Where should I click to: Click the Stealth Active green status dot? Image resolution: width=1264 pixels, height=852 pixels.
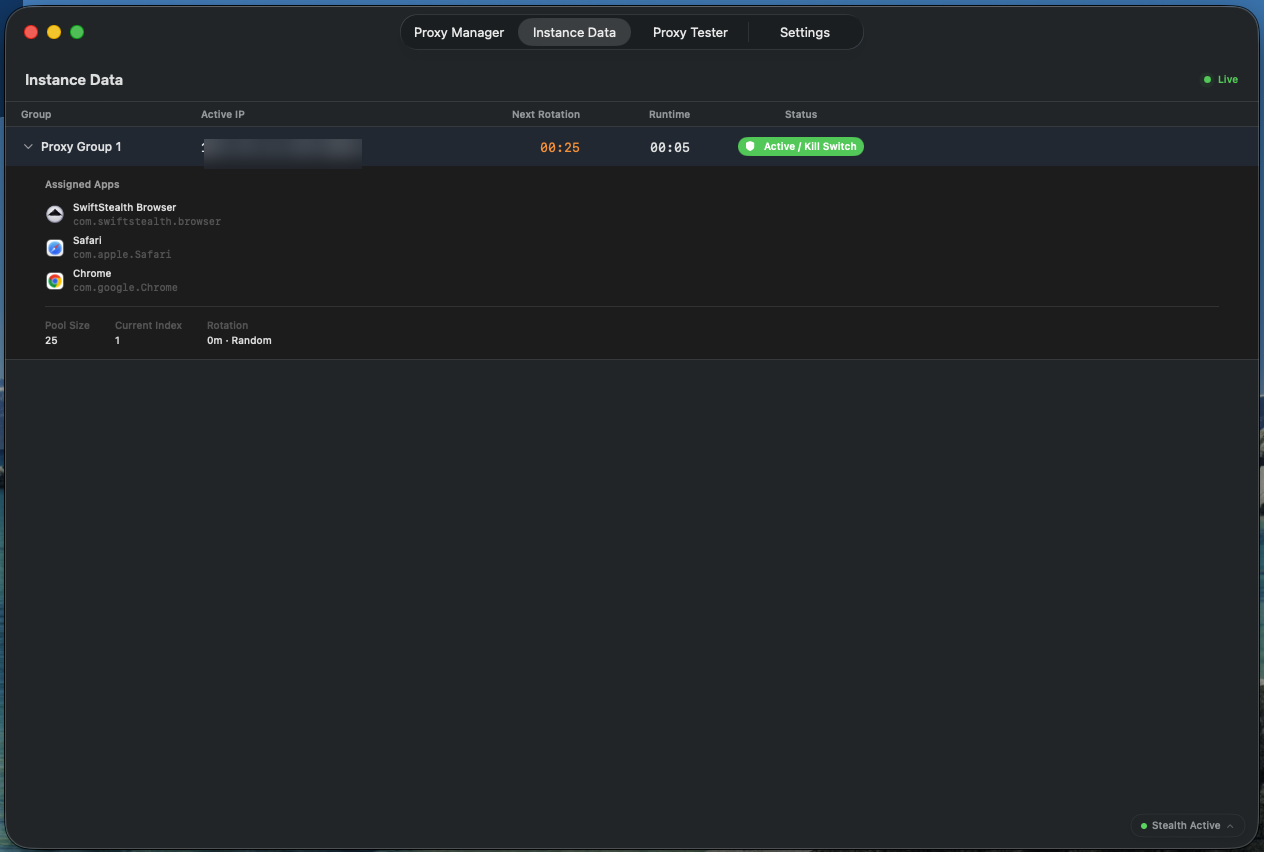(x=1144, y=826)
